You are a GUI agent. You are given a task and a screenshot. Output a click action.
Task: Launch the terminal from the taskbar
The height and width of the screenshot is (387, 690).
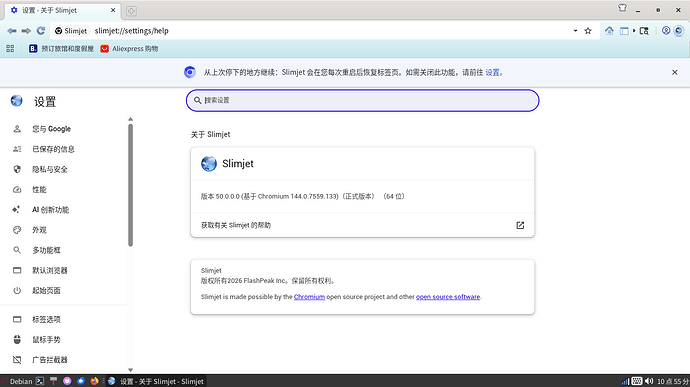click(40, 381)
